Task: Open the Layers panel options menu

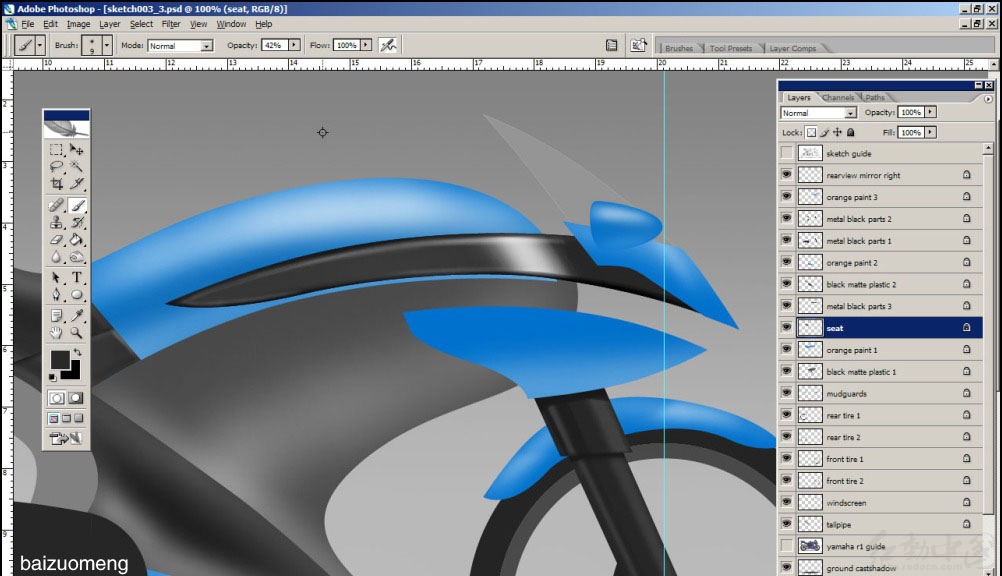Action: 988,99
